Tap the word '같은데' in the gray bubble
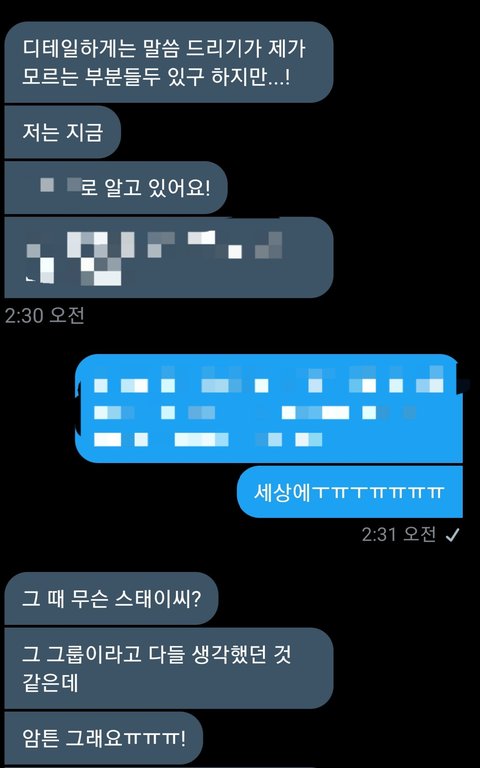This screenshot has height=768, width=480. [50, 683]
